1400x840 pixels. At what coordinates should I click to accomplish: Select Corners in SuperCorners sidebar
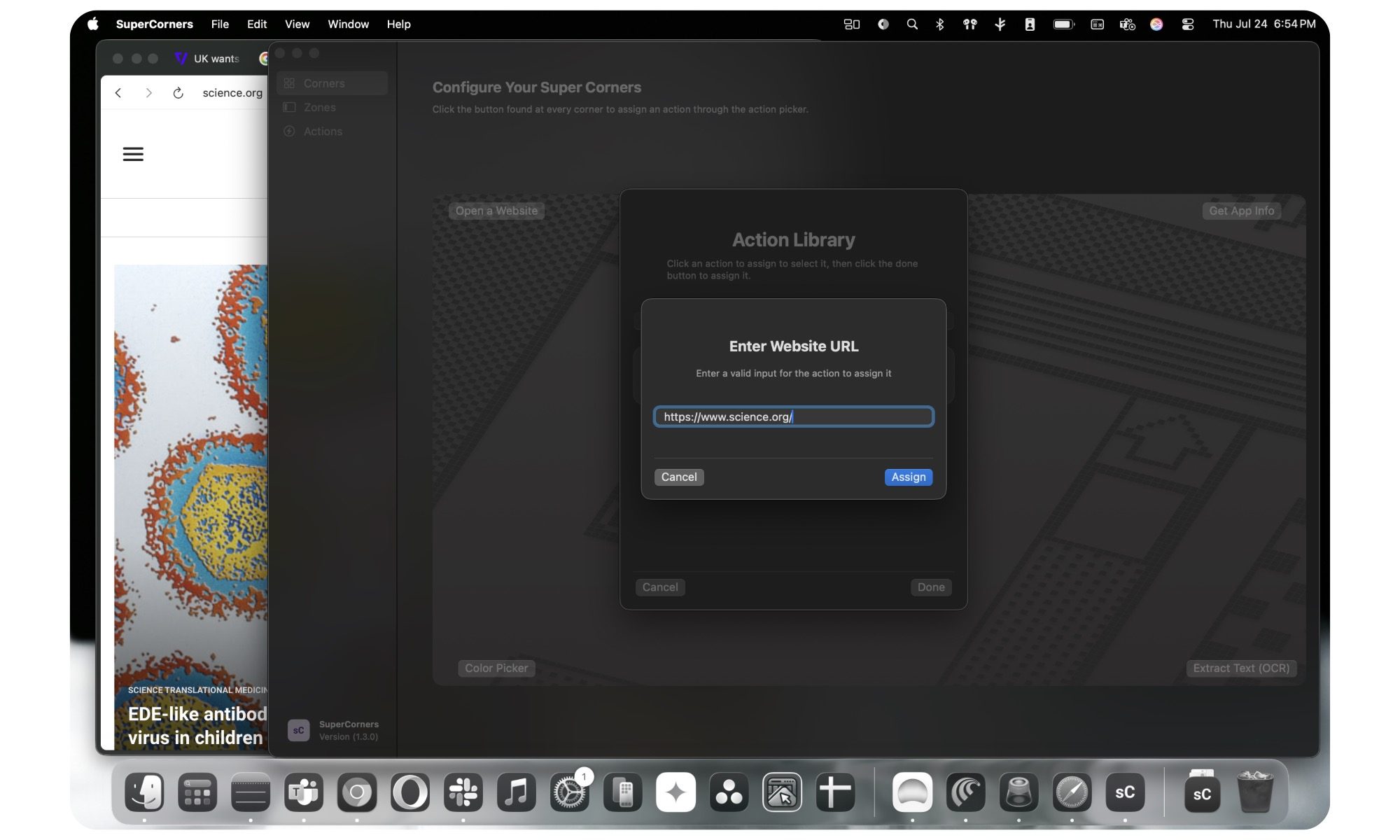(x=332, y=83)
